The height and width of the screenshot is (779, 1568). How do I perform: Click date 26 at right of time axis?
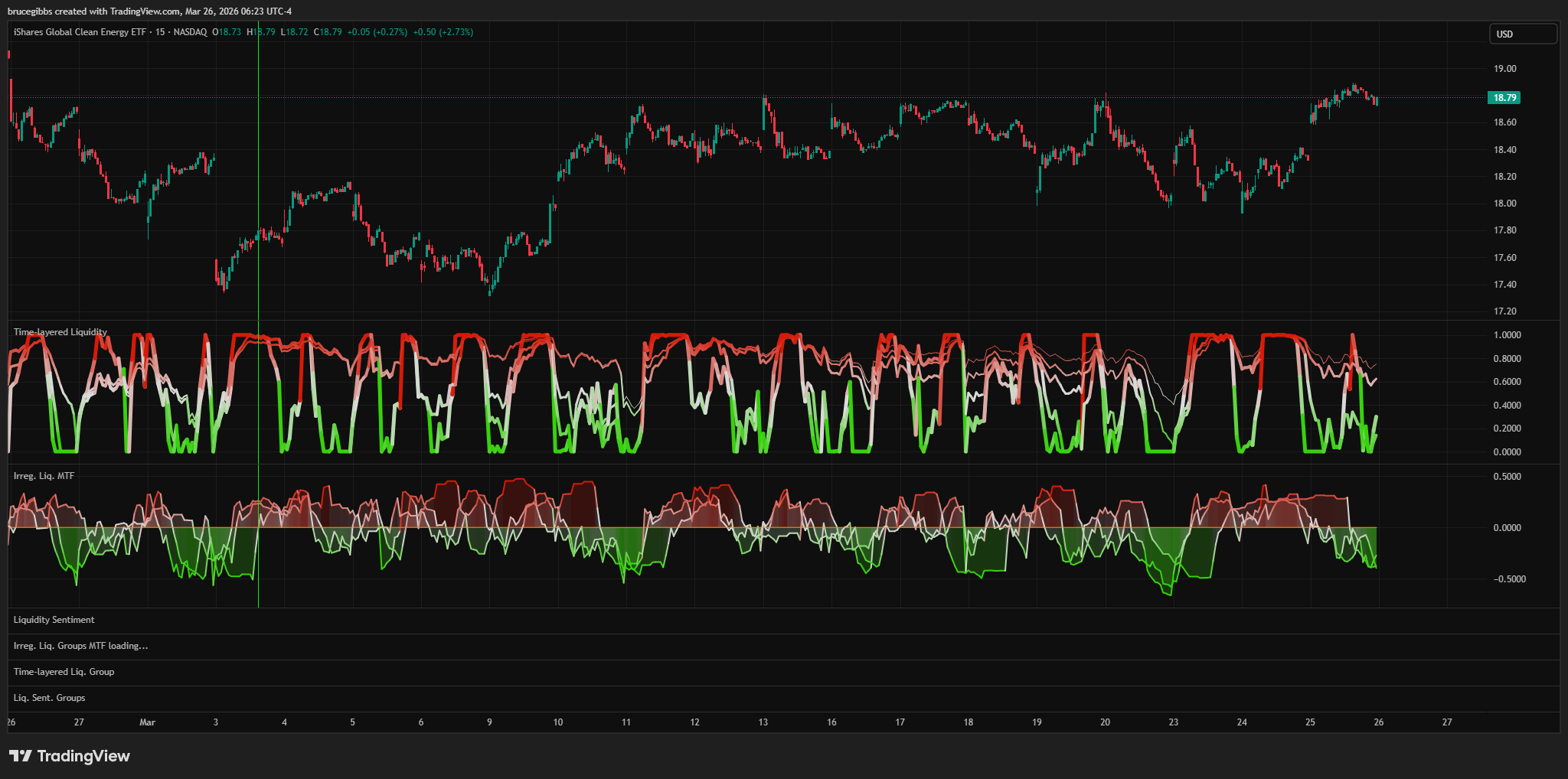(1378, 722)
